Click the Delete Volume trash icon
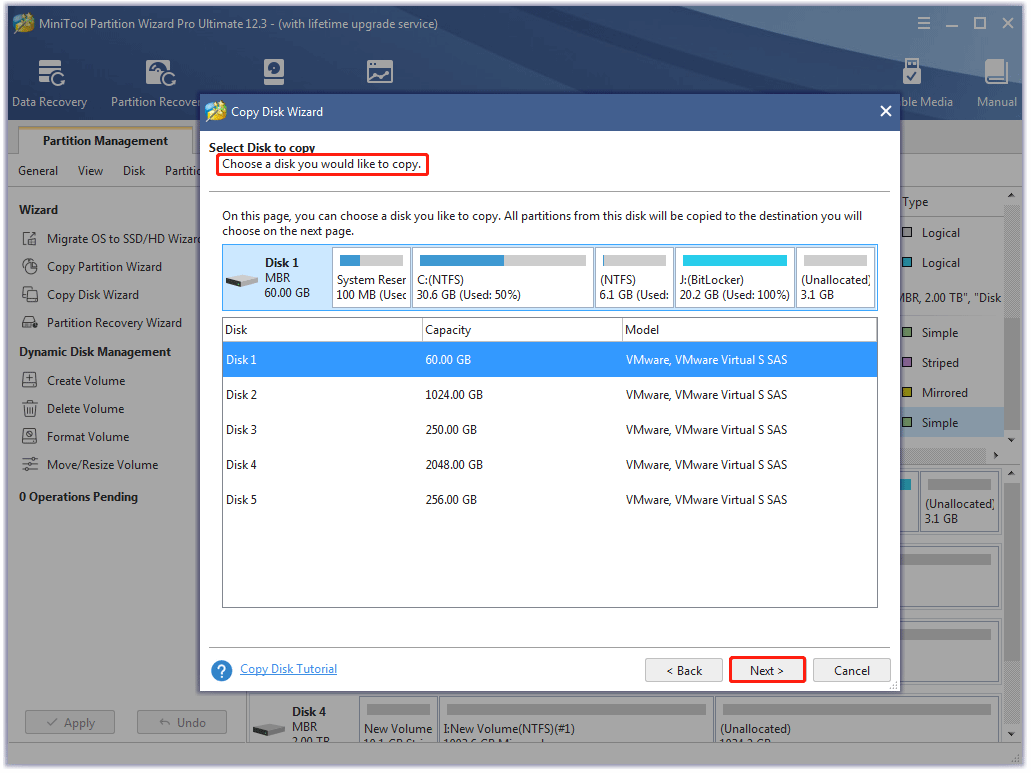Viewport: 1031px width, 773px height. tap(30, 409)
